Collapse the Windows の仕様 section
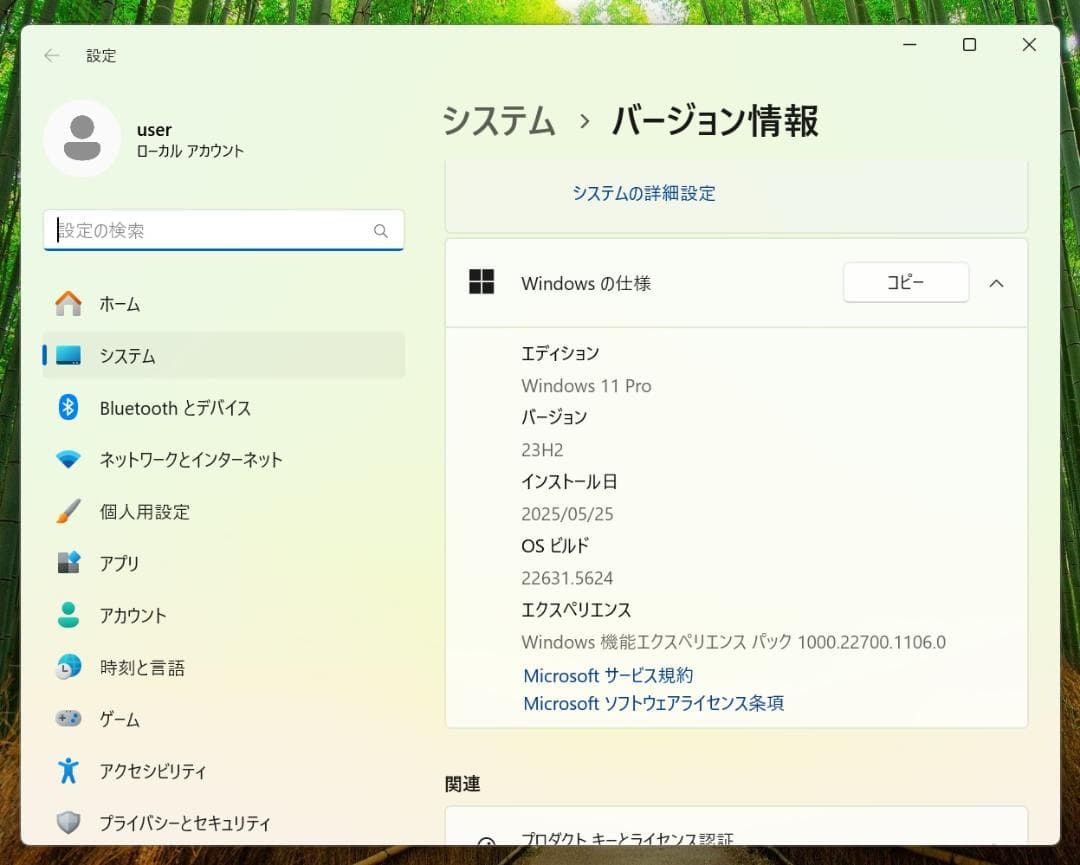 pyautogui.click(x=996, y=283)
